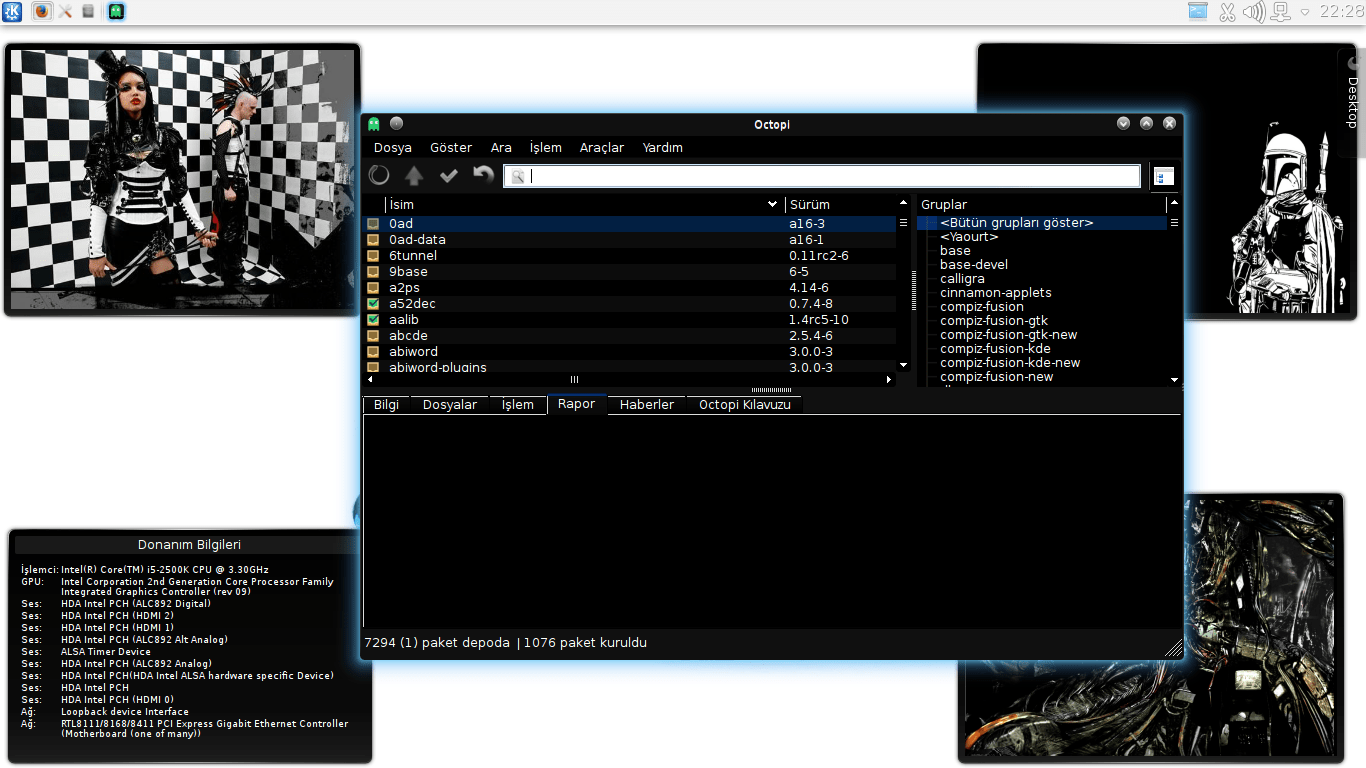The width and height of the screenshot is (1366, 768).
Task: Select the base-devel group
Action: coord(974,265)
